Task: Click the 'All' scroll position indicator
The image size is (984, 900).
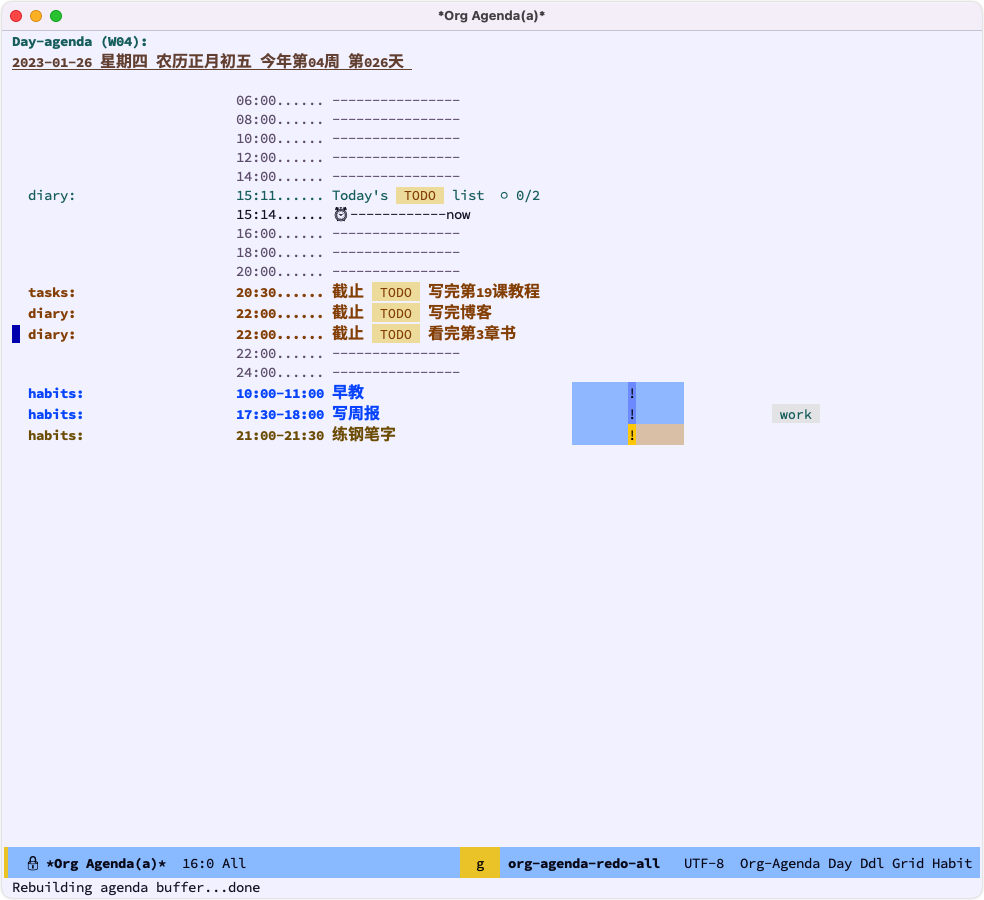Action: pos(234,864)
